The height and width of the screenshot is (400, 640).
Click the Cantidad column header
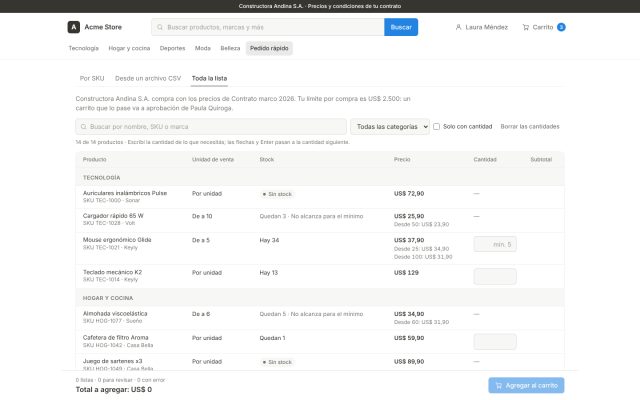485,159
